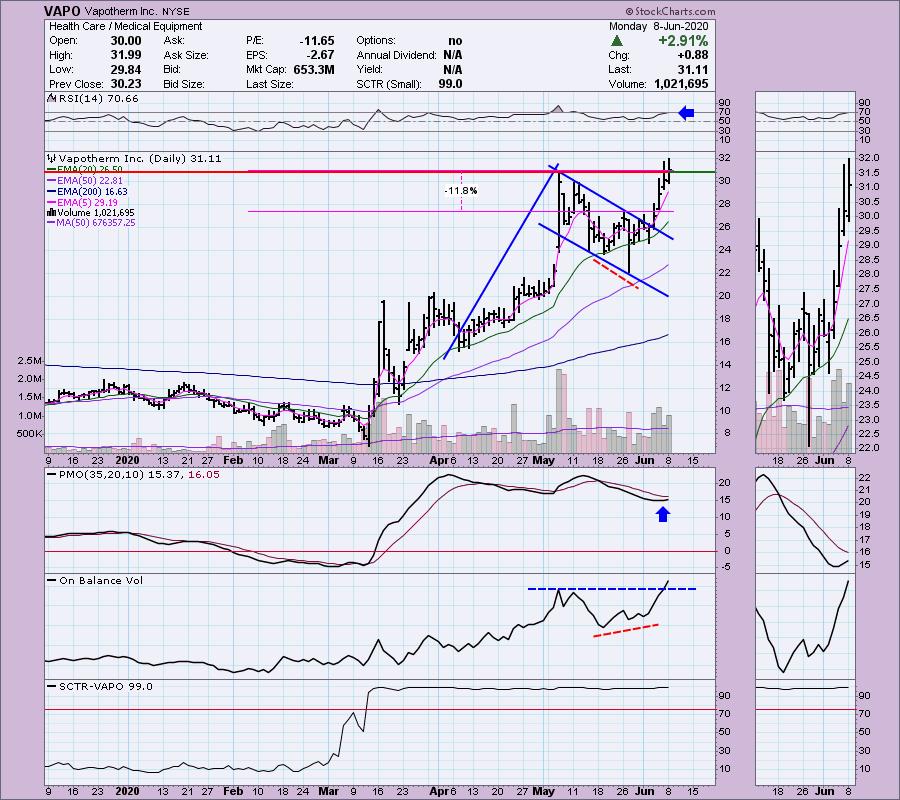The height and width of the screenshot is (800, 900).
Task: Click the navy EMA(200) legend swatch
Action: pyautogui.click(x=51, y=192)
